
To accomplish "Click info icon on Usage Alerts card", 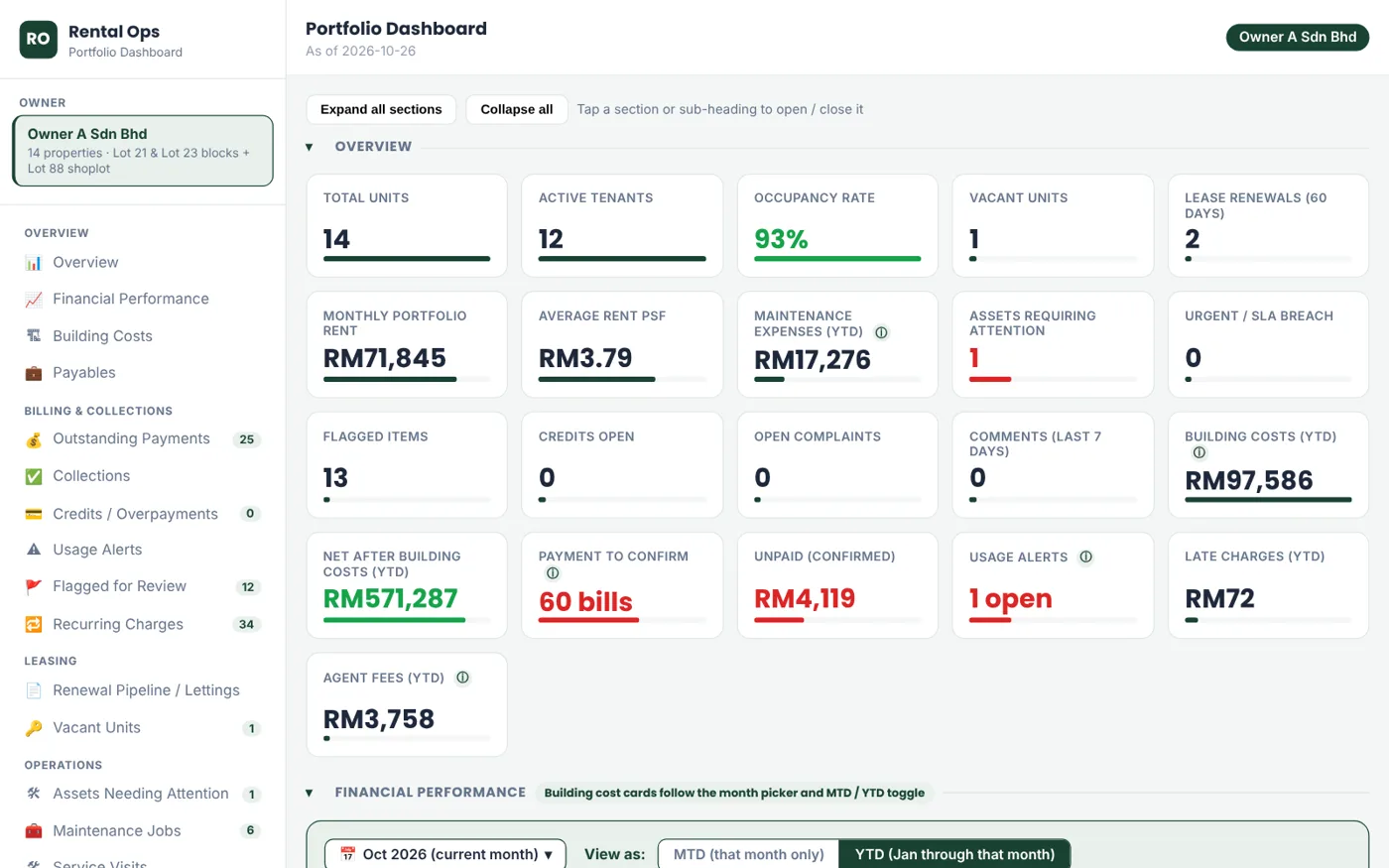I will coord(1085,557).
